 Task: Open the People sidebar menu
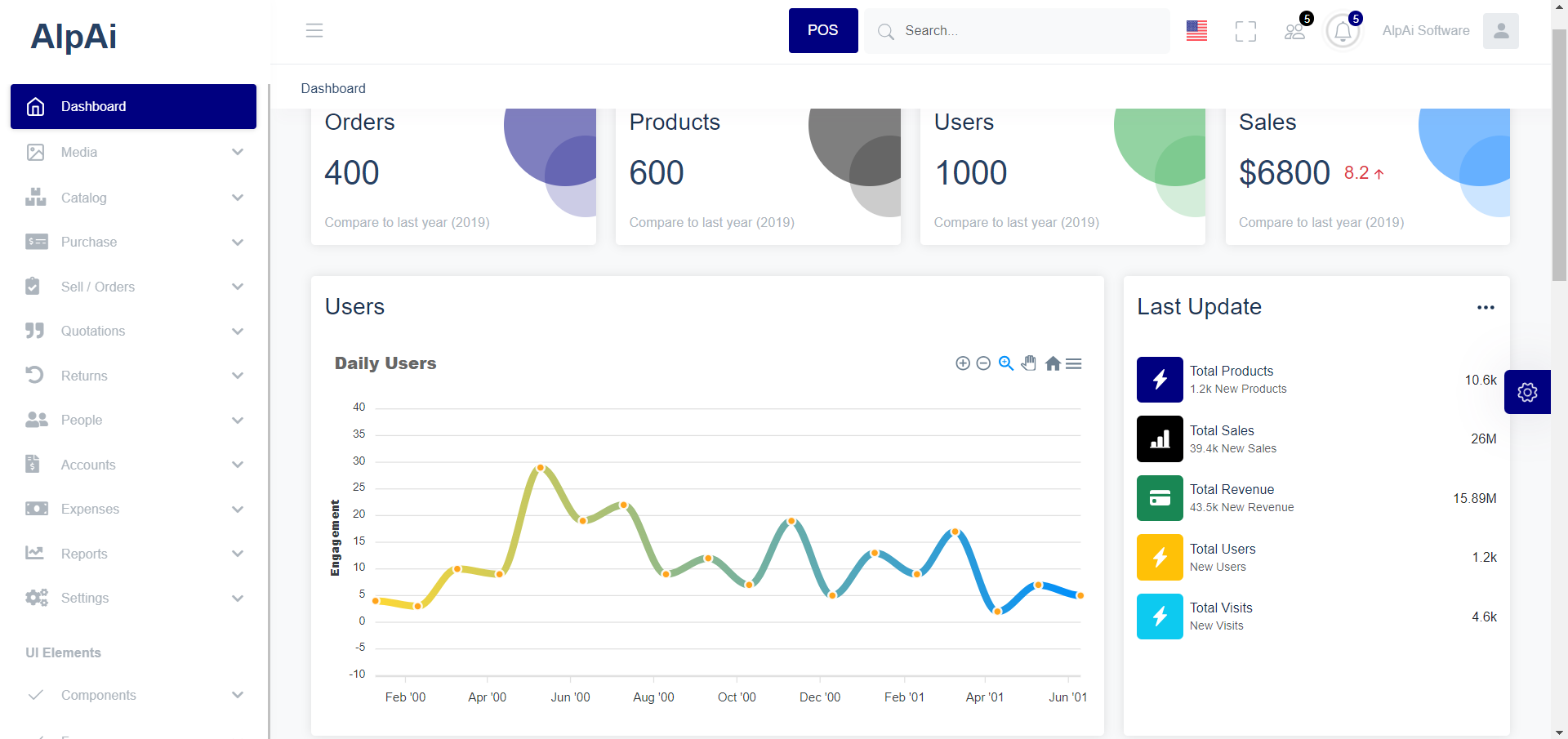click(135, 421)
